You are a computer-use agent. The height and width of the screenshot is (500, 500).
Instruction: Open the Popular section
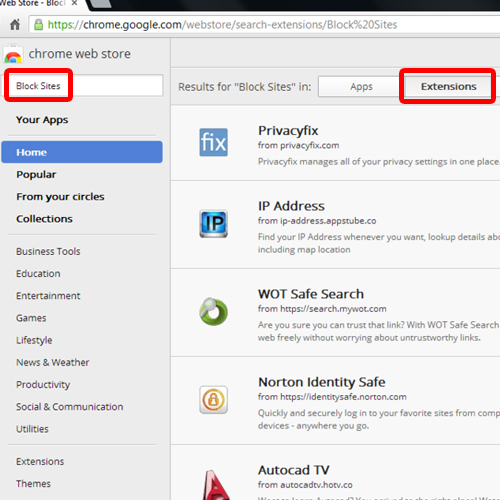[36, 174]
